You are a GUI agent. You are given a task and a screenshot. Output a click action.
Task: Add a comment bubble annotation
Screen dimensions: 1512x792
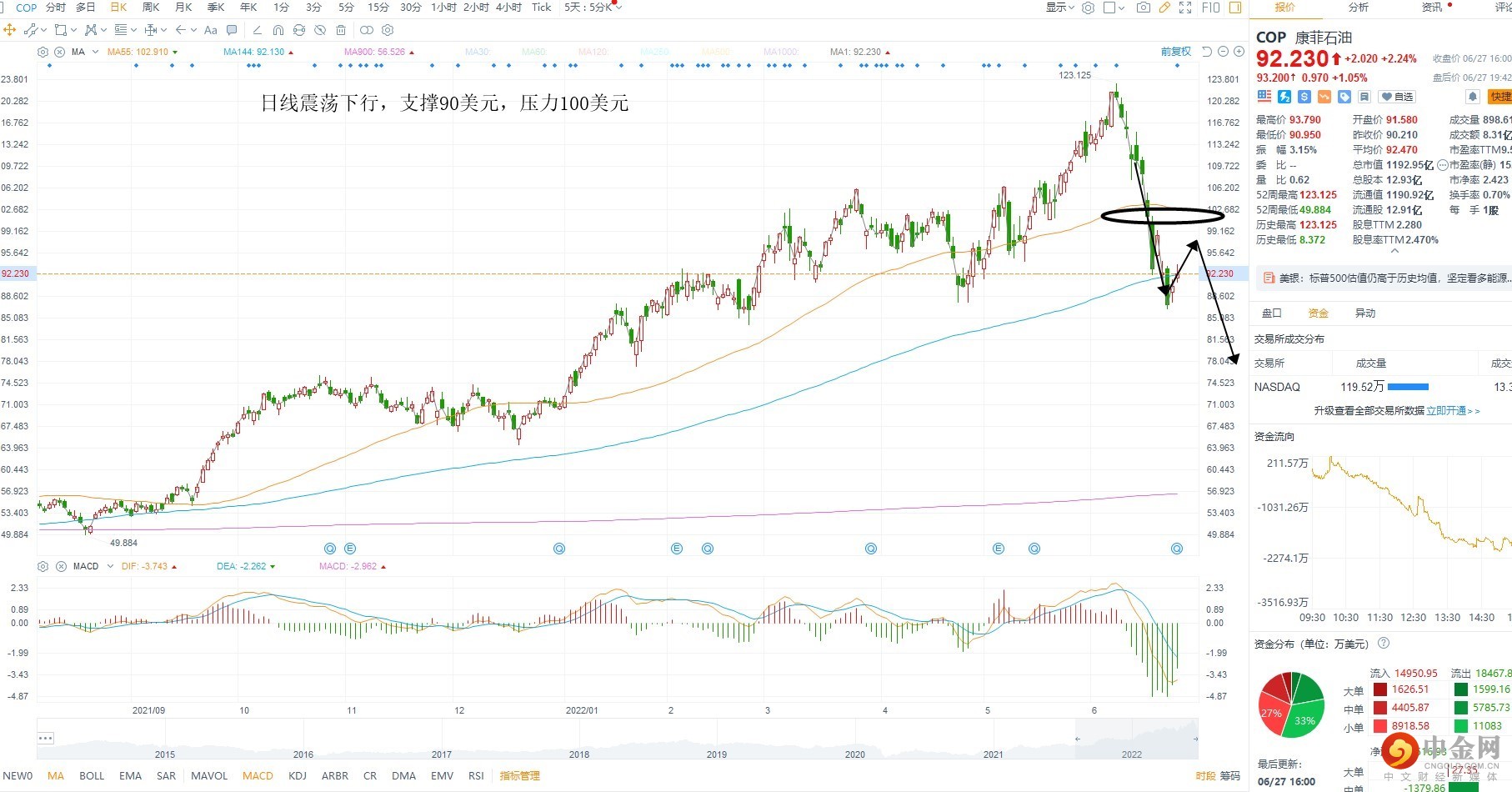click(232, 30)
